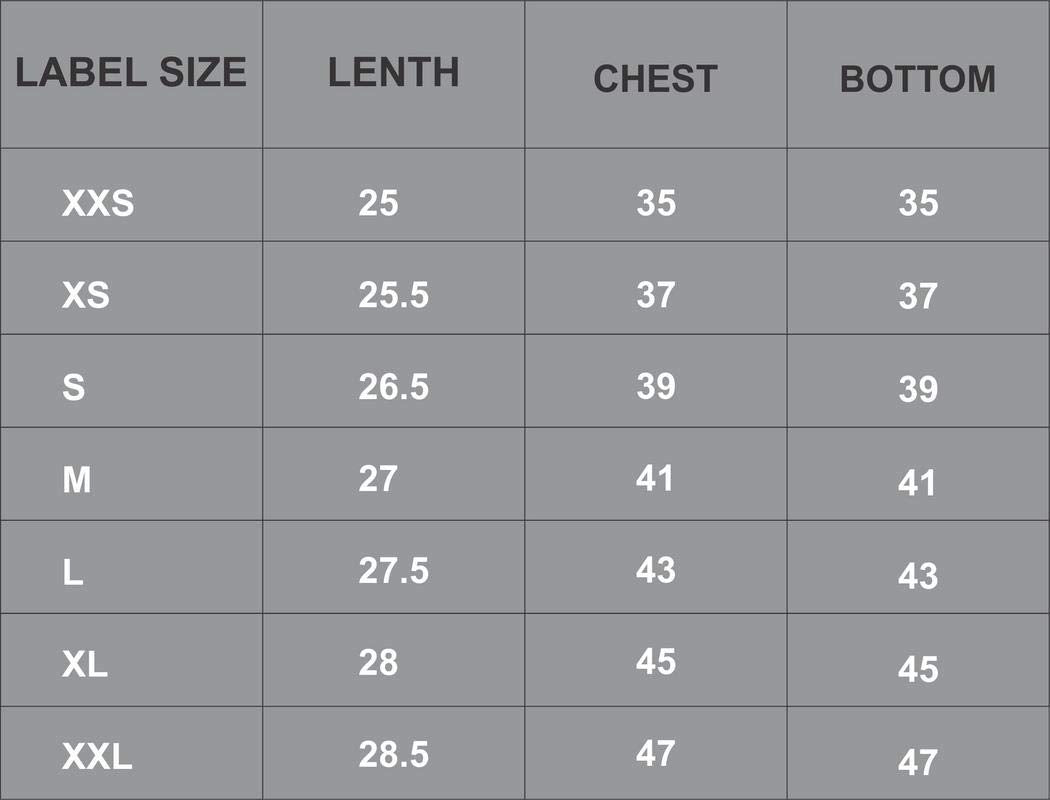Select the length value 28.5
This screenshot has width=1050, height=800.
point(393,756)
